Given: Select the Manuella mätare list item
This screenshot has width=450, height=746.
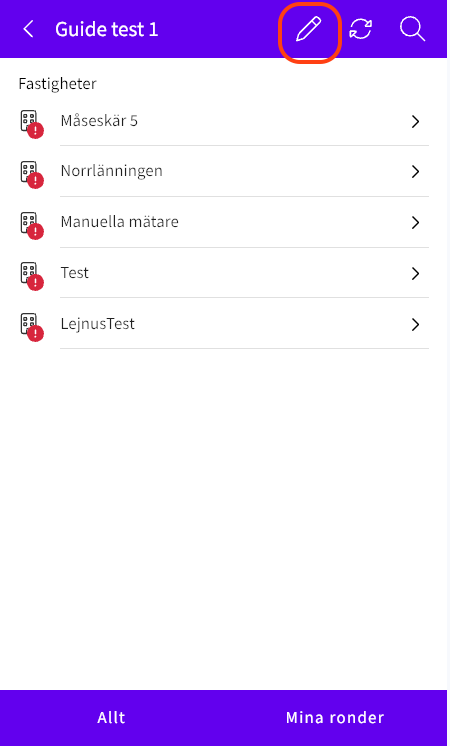Looking at the screenshot, I should 224,223.
